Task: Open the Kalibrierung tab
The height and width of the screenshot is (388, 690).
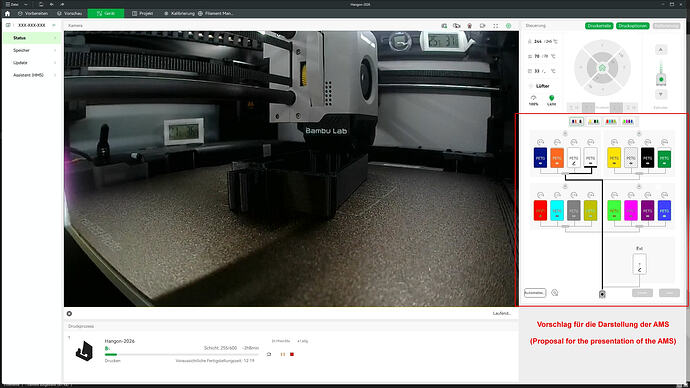Action: [x=179, y=13]
